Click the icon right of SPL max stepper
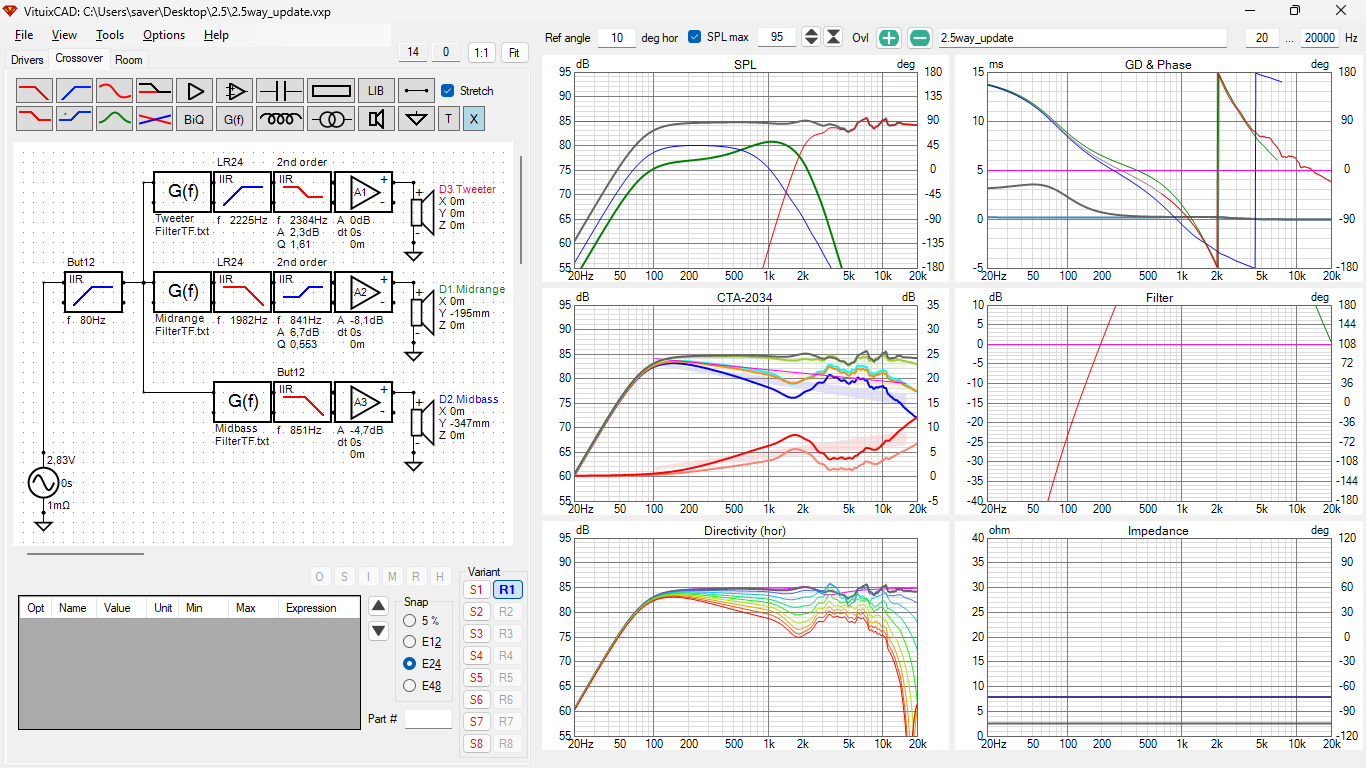1366x768 pixels. click(833, 38)
